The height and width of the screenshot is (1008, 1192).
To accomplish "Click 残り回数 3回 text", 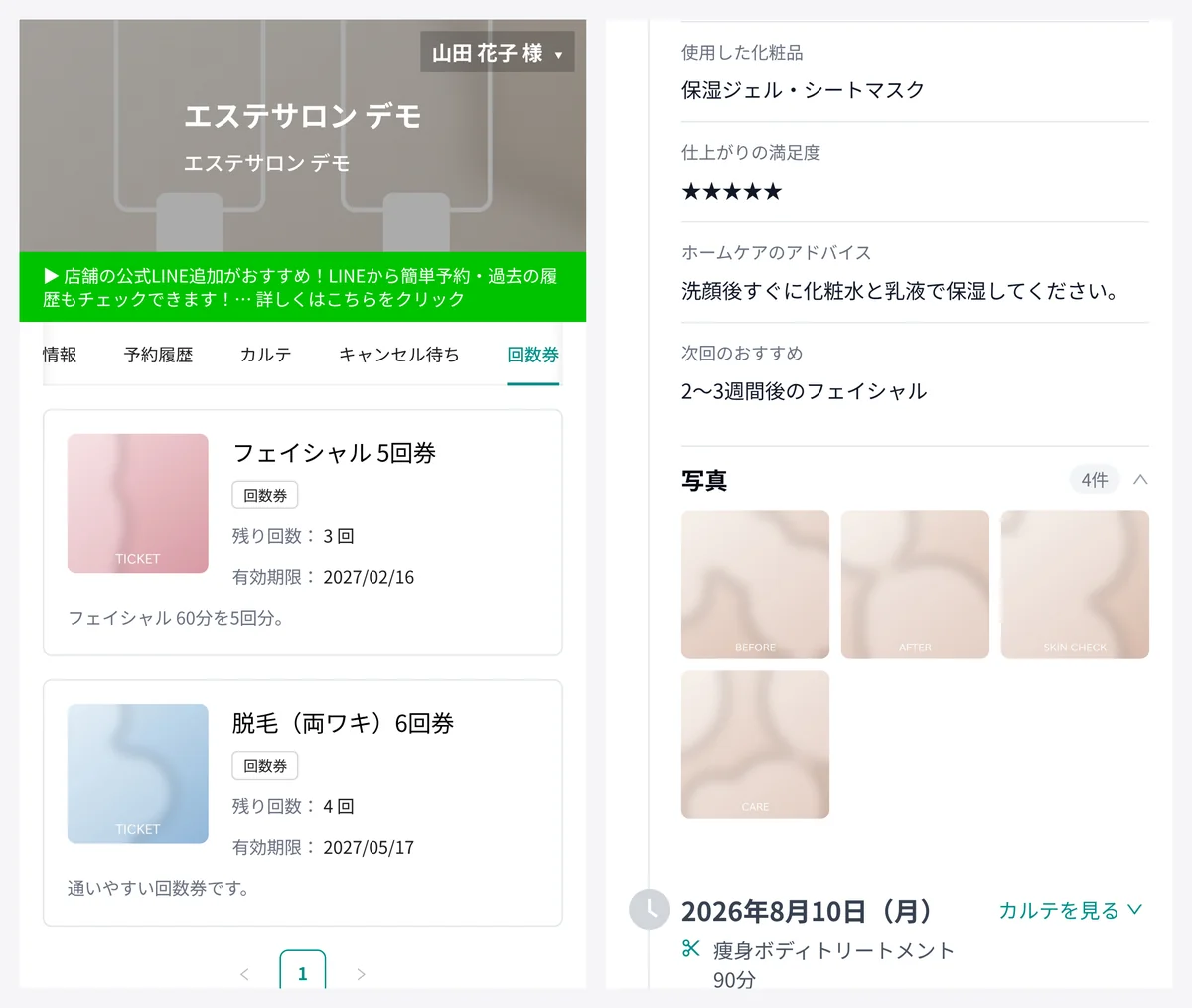I will pos(293,536).
